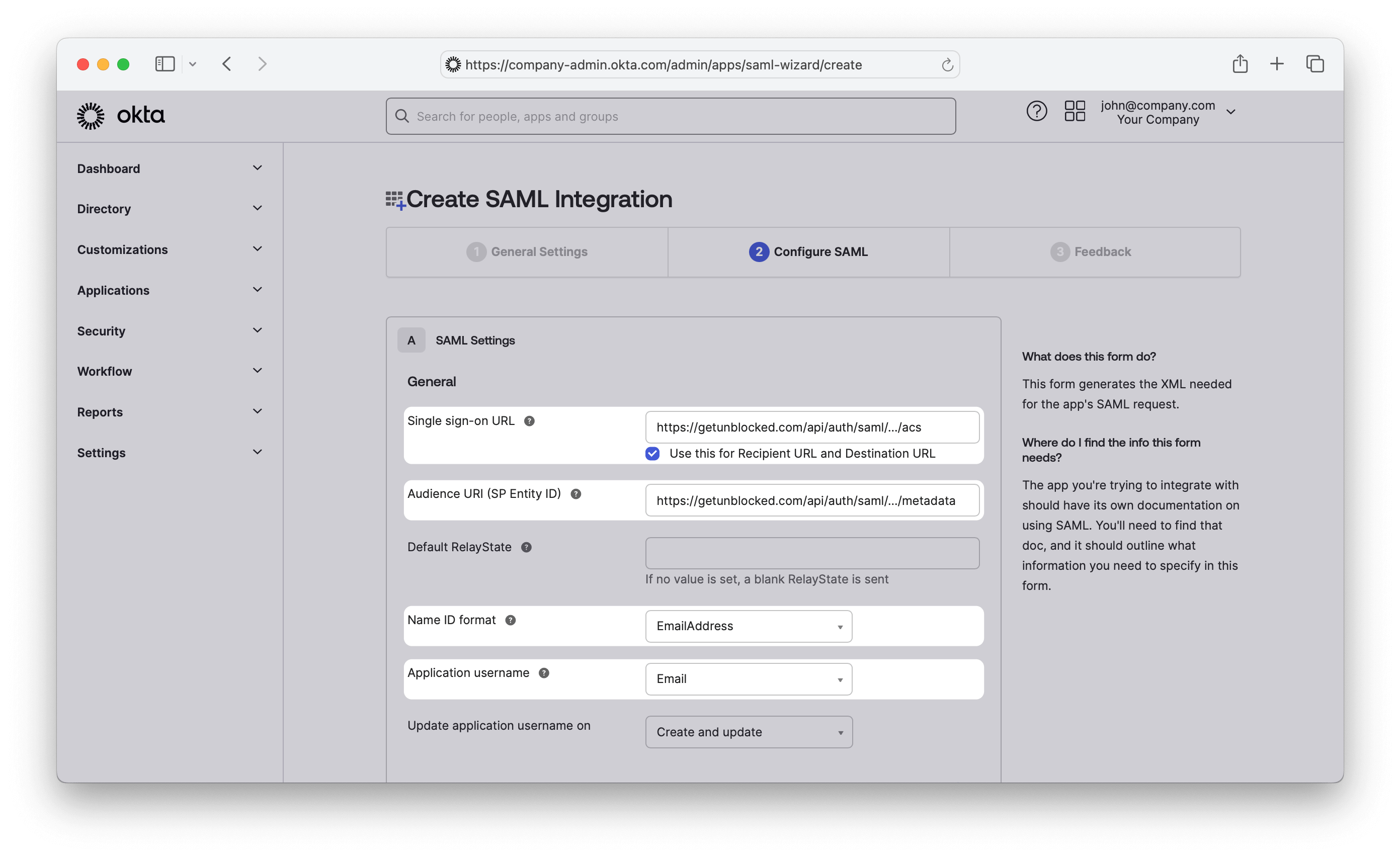Click the Audience URI help icon
Screen dimensions: 1400x857
pyautogui.click(x=575, y=494)
